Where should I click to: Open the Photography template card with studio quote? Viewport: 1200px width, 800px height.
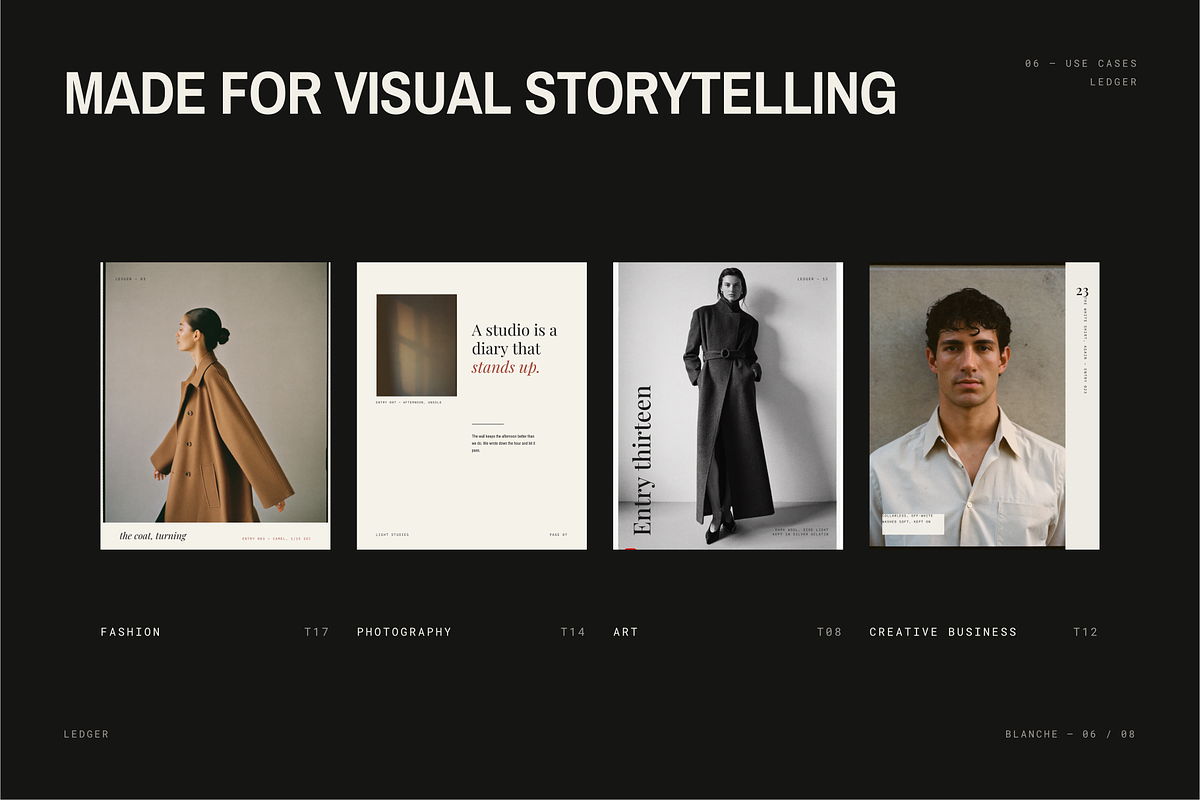pos(472,406)
